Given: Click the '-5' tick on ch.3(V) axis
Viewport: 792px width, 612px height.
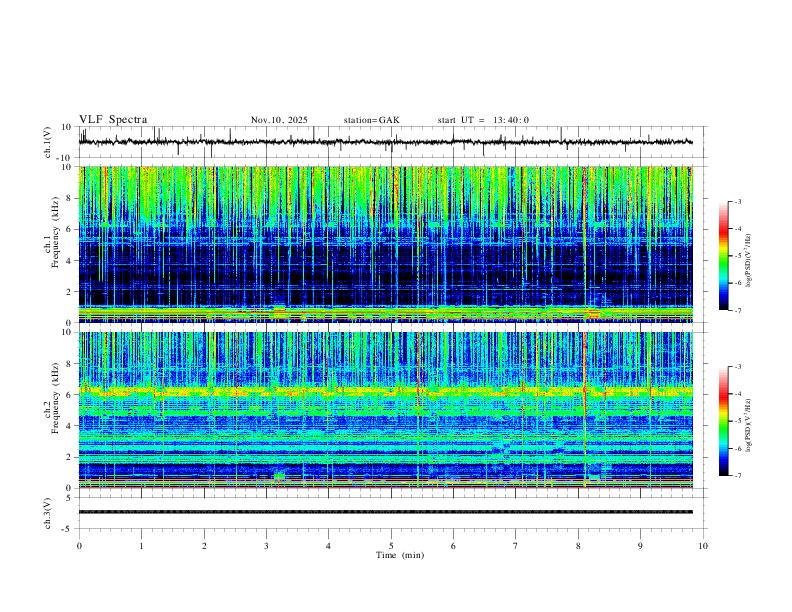Looking at the screenshot, I should [x=68, y=529].
